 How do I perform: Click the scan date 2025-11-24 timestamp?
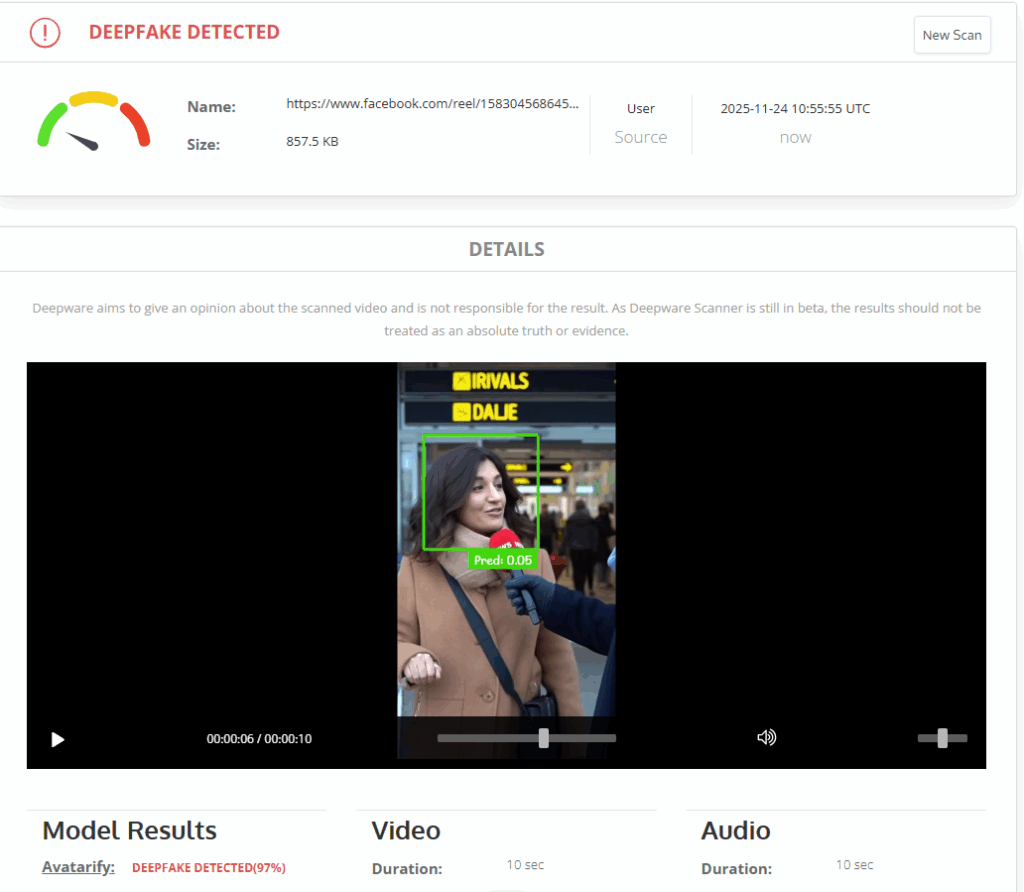tap(795, 108)
